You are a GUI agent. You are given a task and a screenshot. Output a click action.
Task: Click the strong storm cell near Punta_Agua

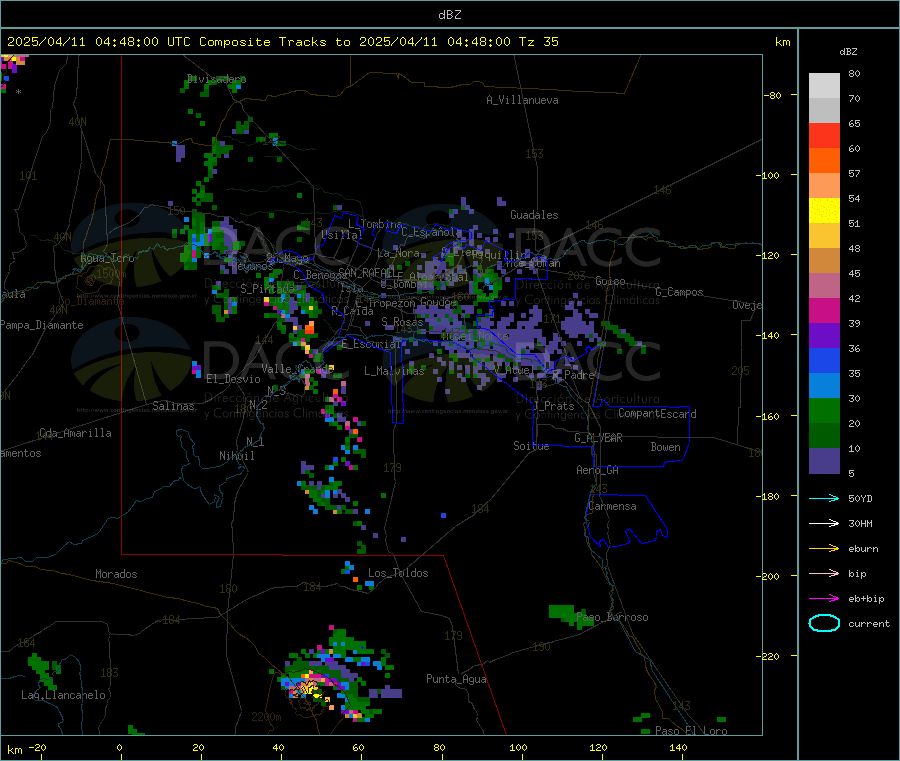point(310,687)
